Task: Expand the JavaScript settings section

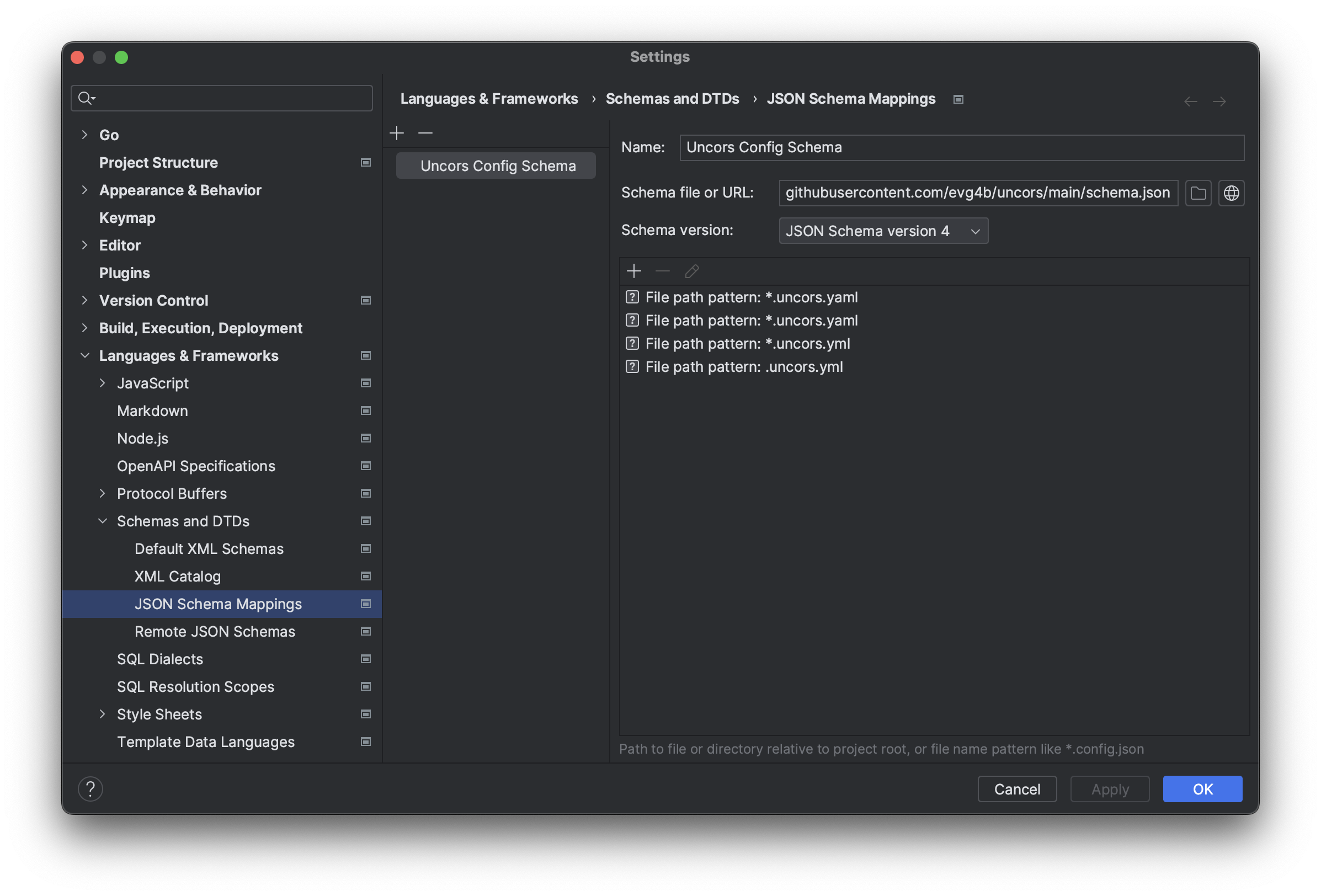Action: 103,382
